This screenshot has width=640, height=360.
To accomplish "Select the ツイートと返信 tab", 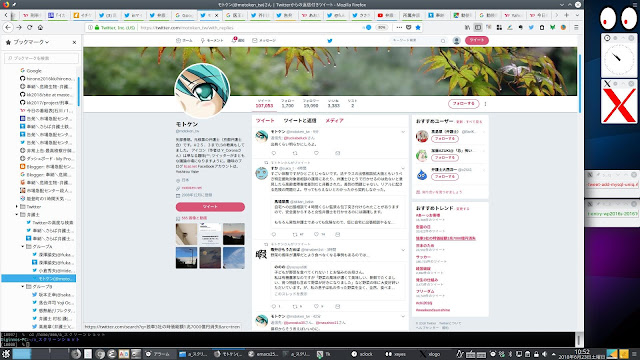I will pos(300,121).
